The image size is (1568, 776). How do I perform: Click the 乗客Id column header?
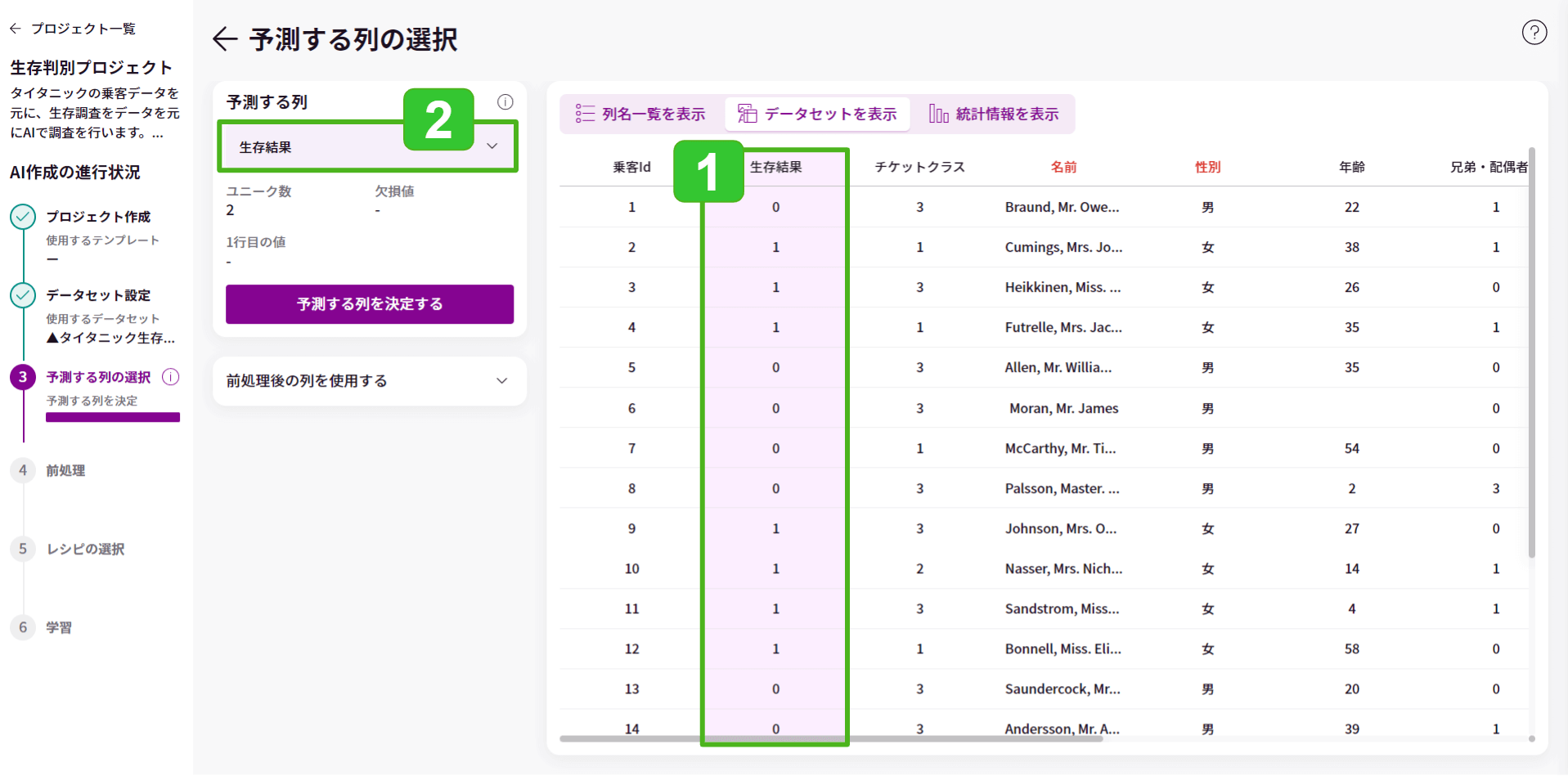[631, 167]
